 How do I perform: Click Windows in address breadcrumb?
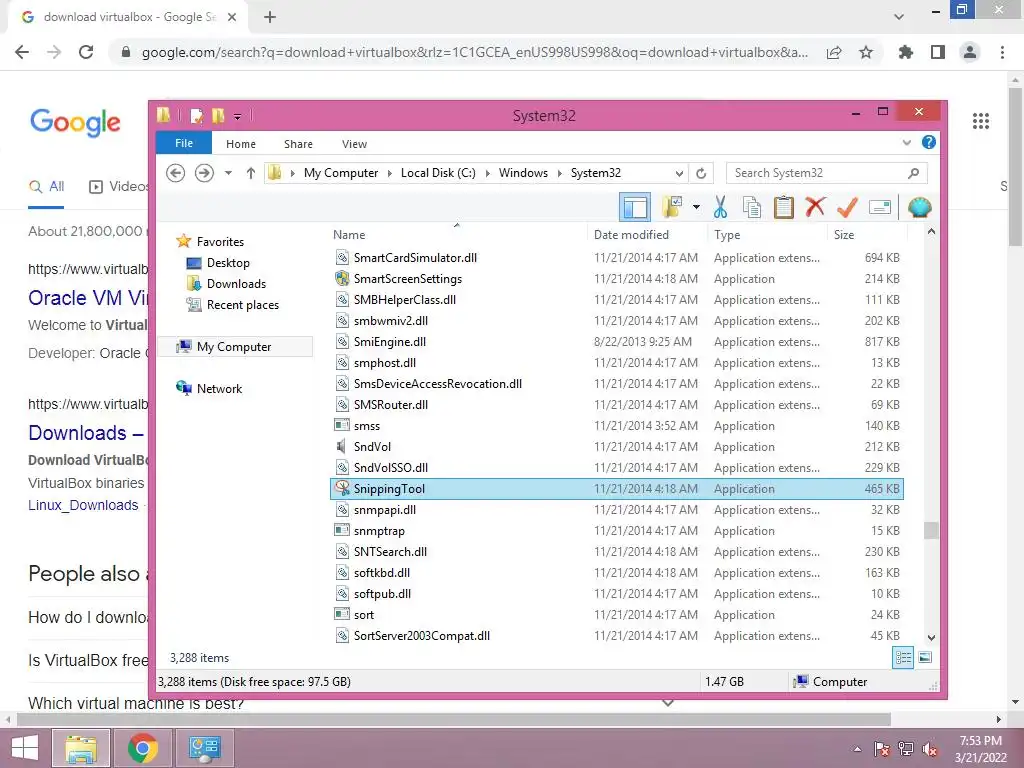(523, 173)
